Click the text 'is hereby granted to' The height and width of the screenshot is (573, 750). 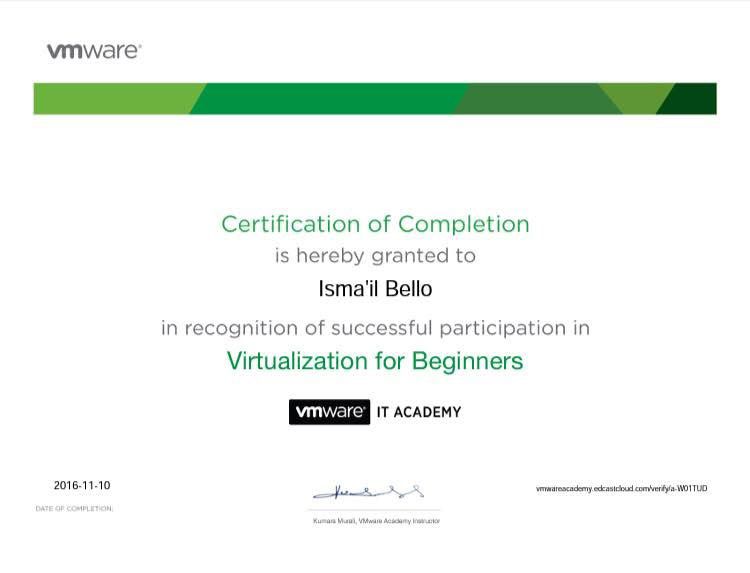point(375,255)
